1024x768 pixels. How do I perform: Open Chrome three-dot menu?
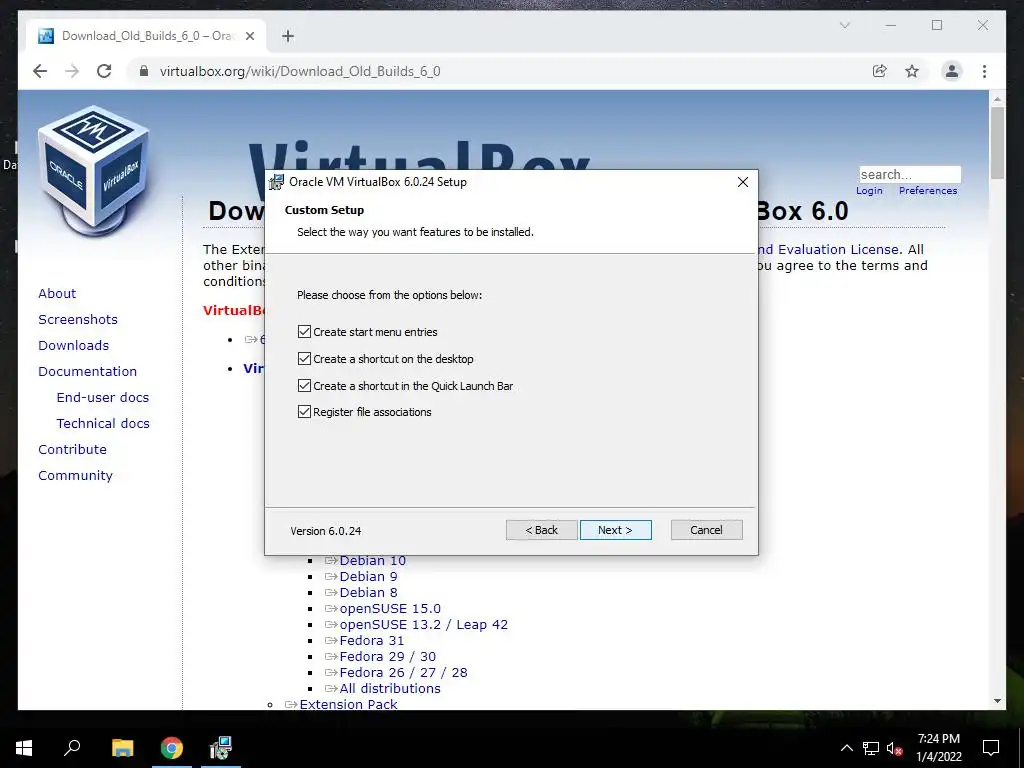[x=984, y=71]
